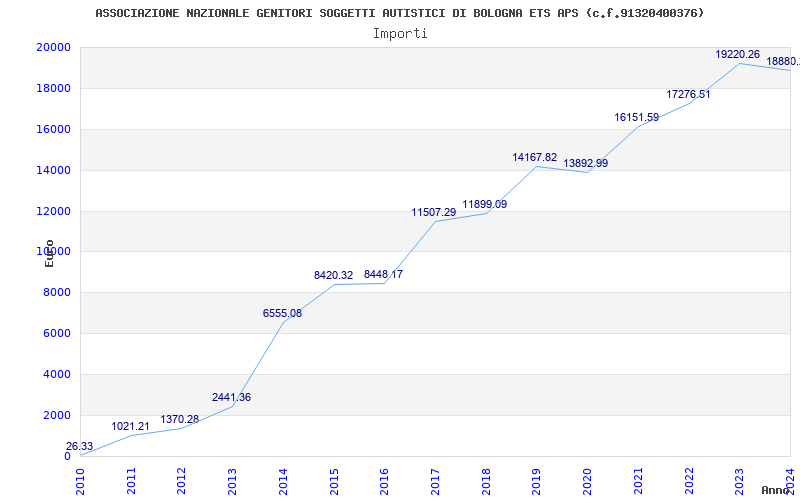This screenshot has width=800, height=500.
Task: Click the x-axis year 2014
Action: tap(283, 482)
